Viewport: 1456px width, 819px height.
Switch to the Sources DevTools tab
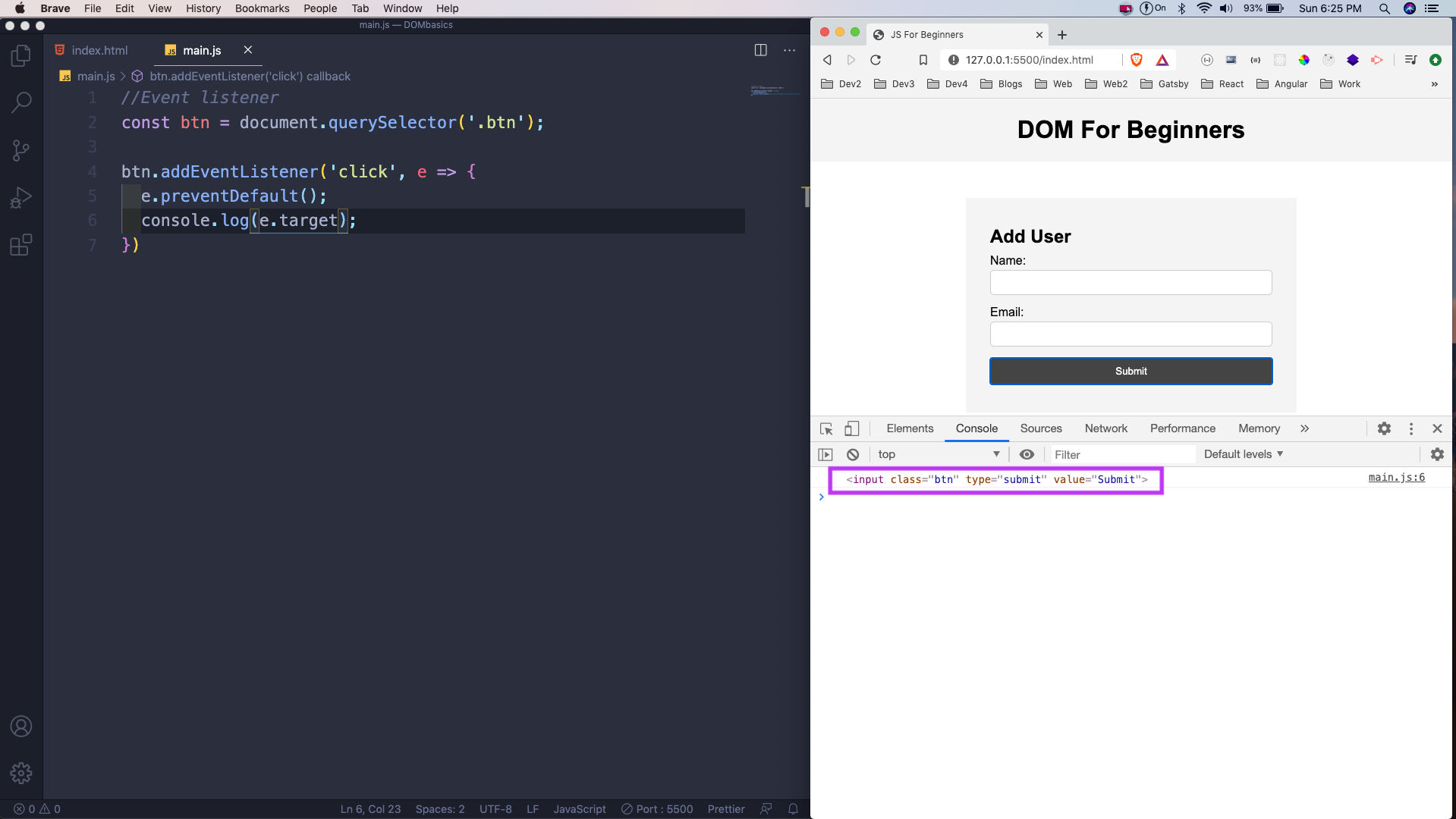[x=1041, y=428]
